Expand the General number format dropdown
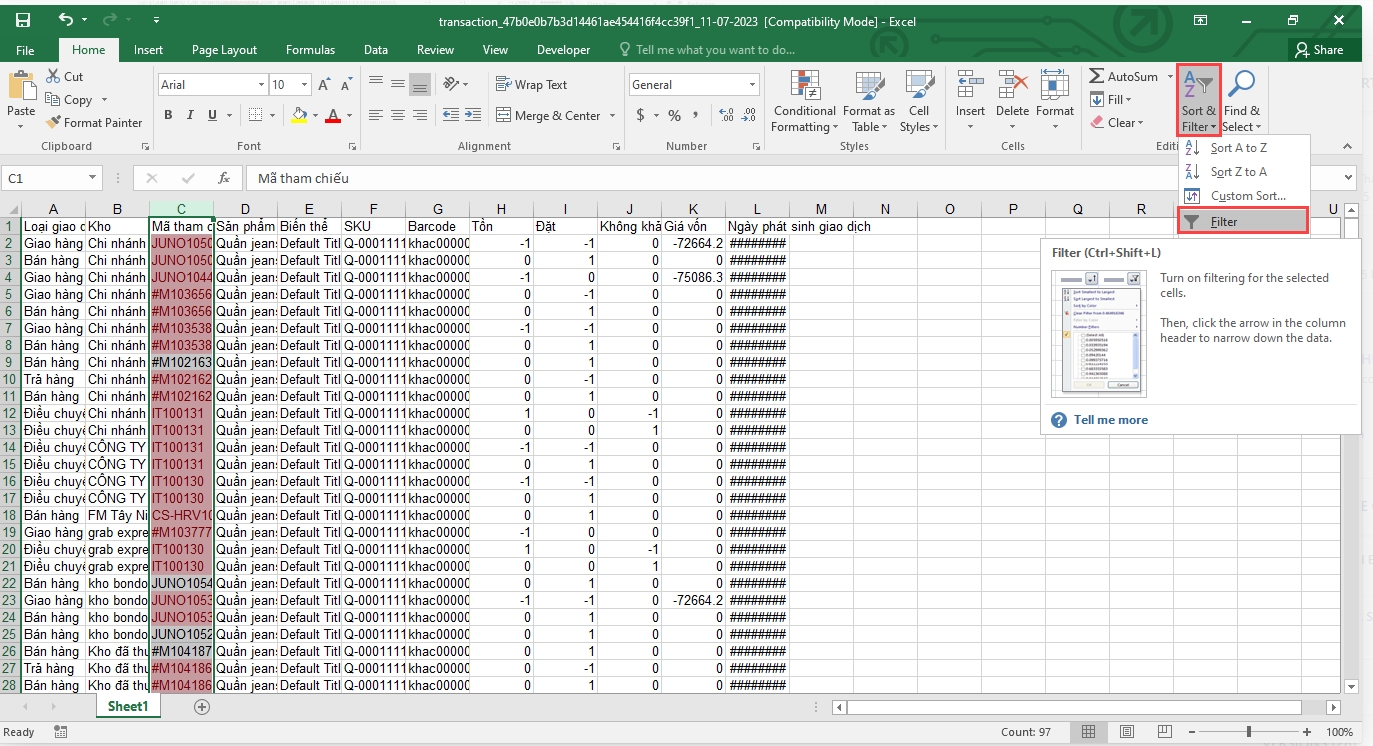 (752, 85)
